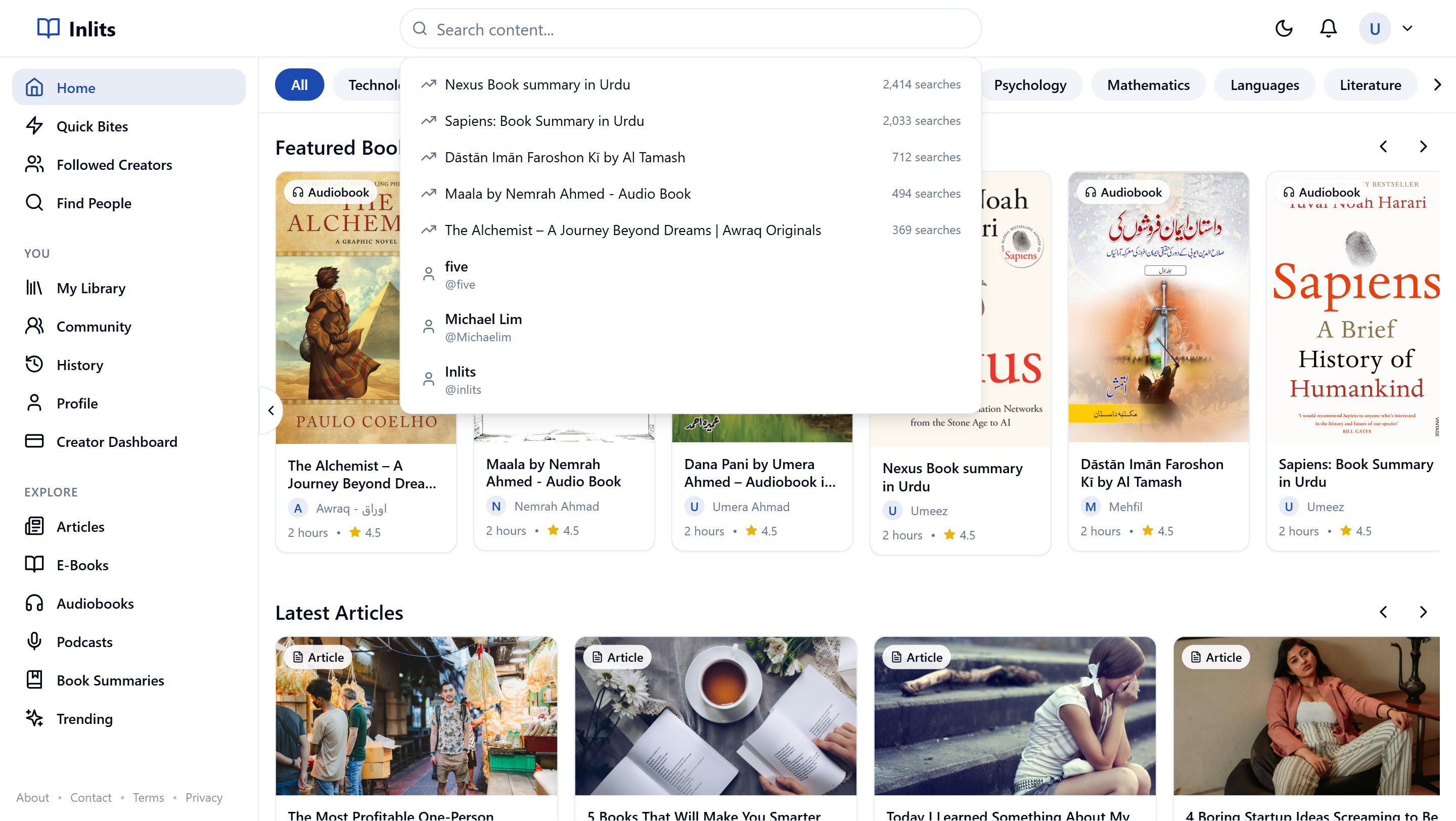1456x821 pixels.
Task: Collapse the sidebar with arrow handle
Action: point(271,410)
